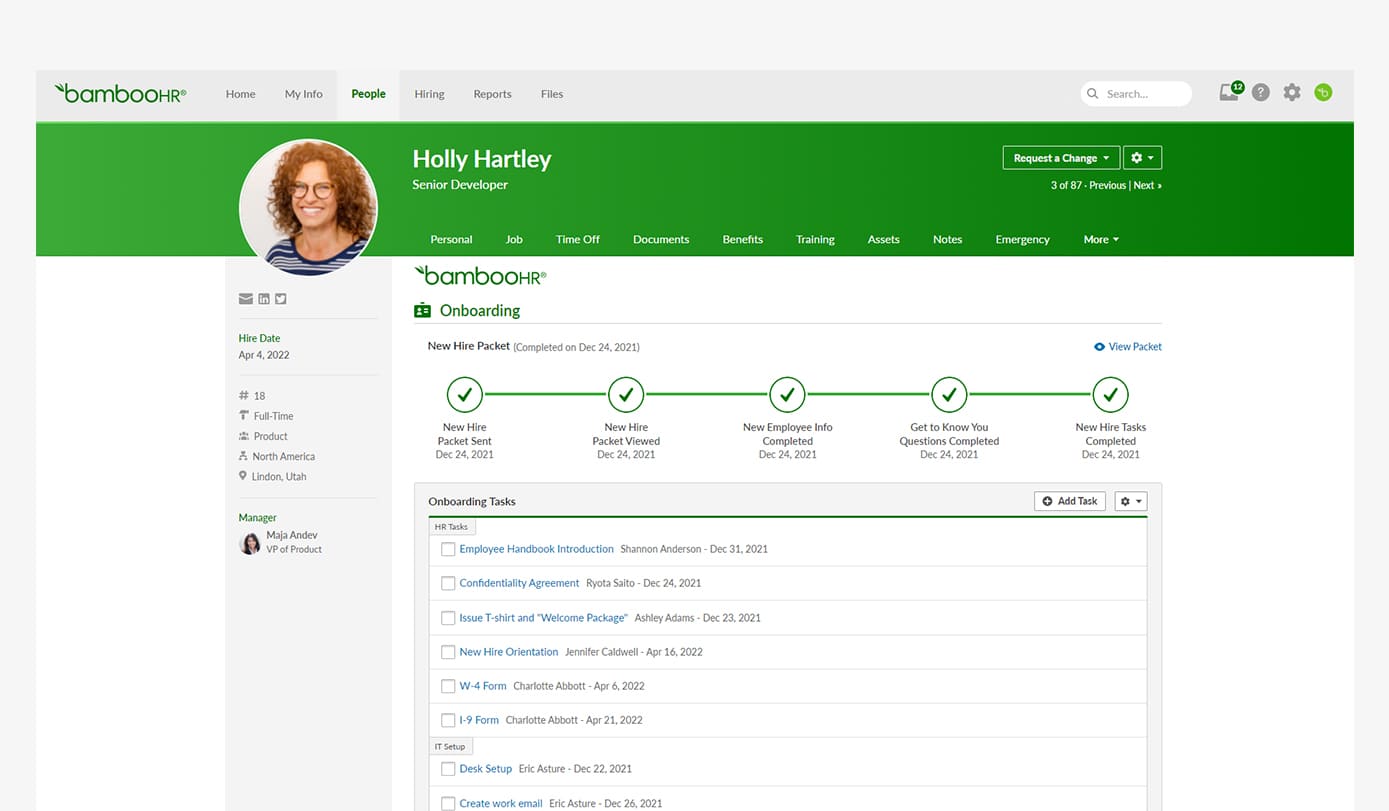This screenshot has width=1389, height=811.
Task: Open Holly's Twitter profile icon
Action: (x=281, y=299)
